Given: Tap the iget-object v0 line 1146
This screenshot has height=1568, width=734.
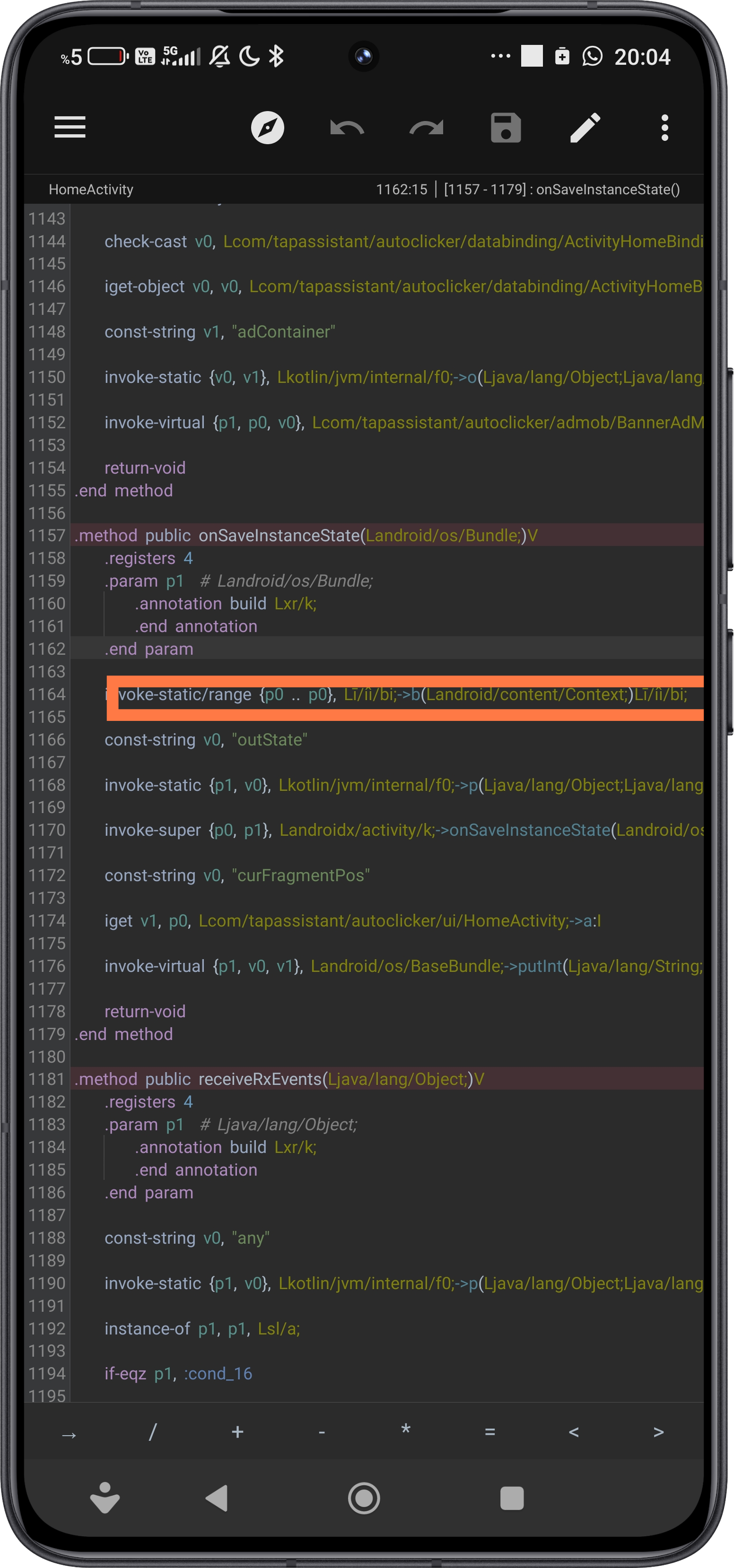Looking at the screenshot, I should (403, 286).
